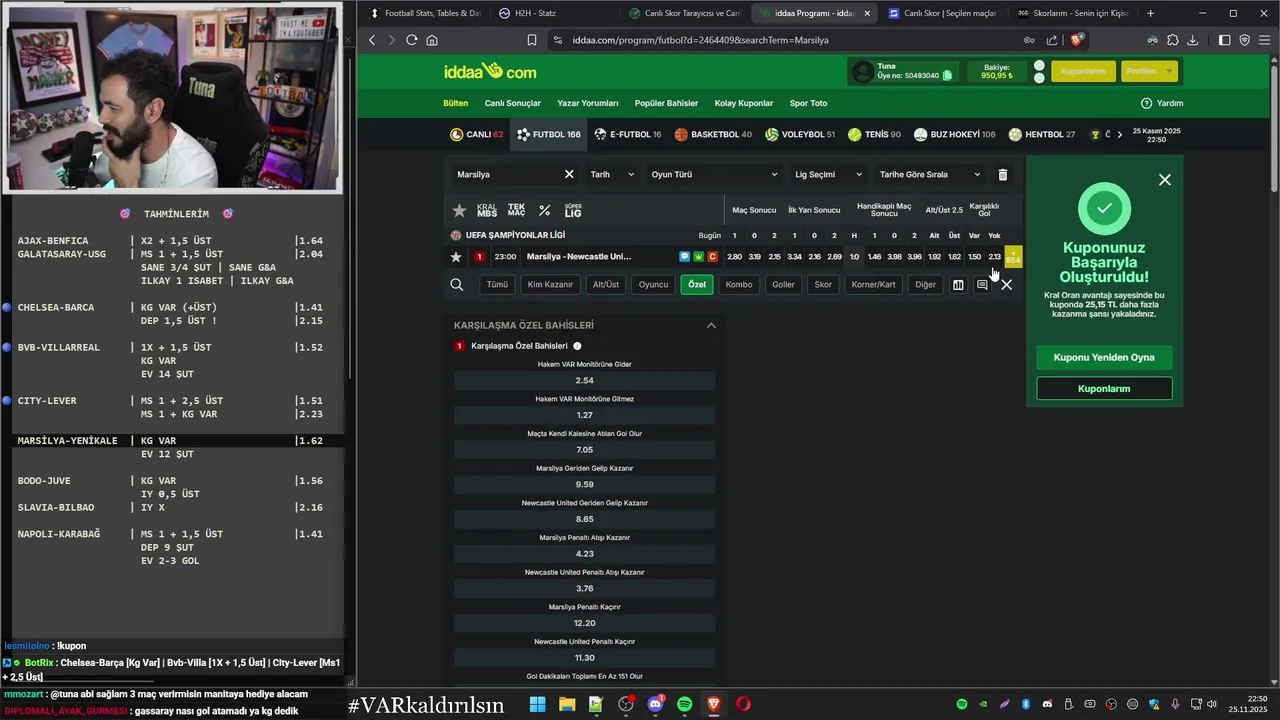Open the green crown Kral Oran icon
This screenshot has height=720, width=1280.
coord(699,257)
